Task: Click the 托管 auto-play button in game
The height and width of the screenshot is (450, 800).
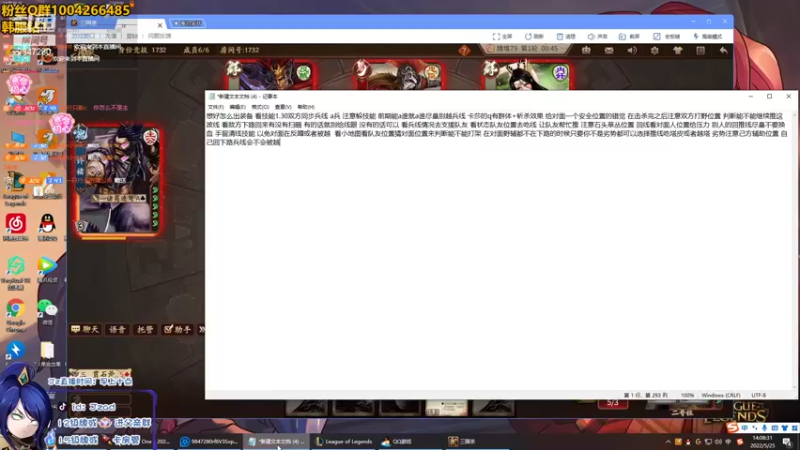Action: click(x=145, y=330)
